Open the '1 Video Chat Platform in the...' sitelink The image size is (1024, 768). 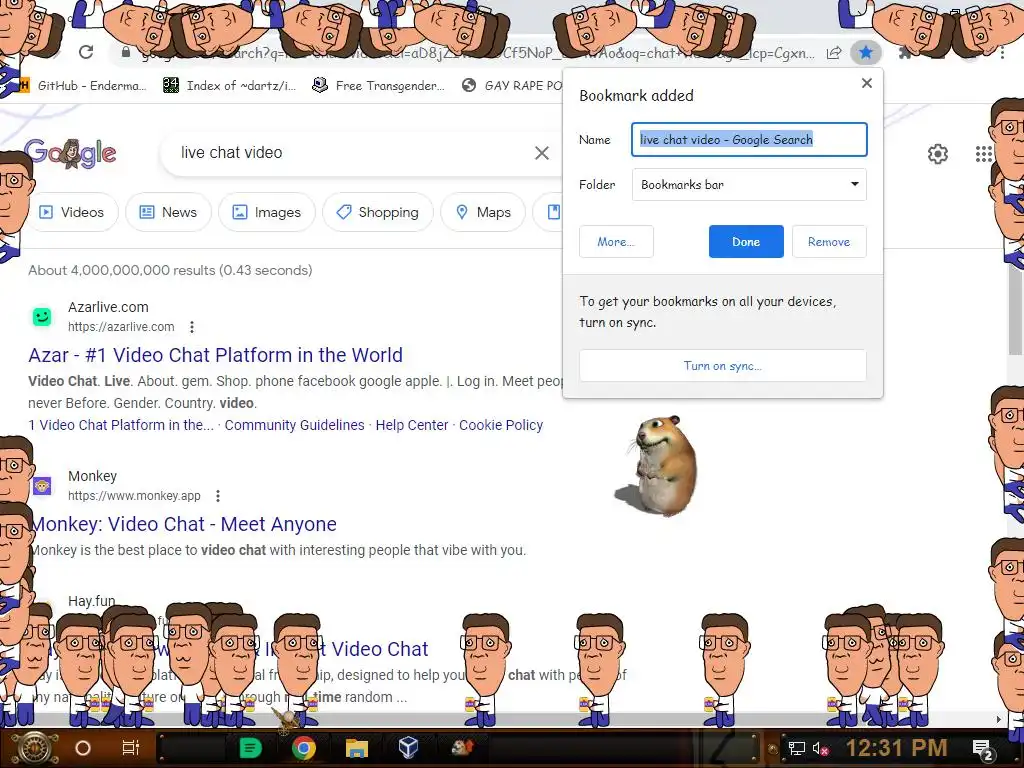pyautogui.click(x=121, y=425)
